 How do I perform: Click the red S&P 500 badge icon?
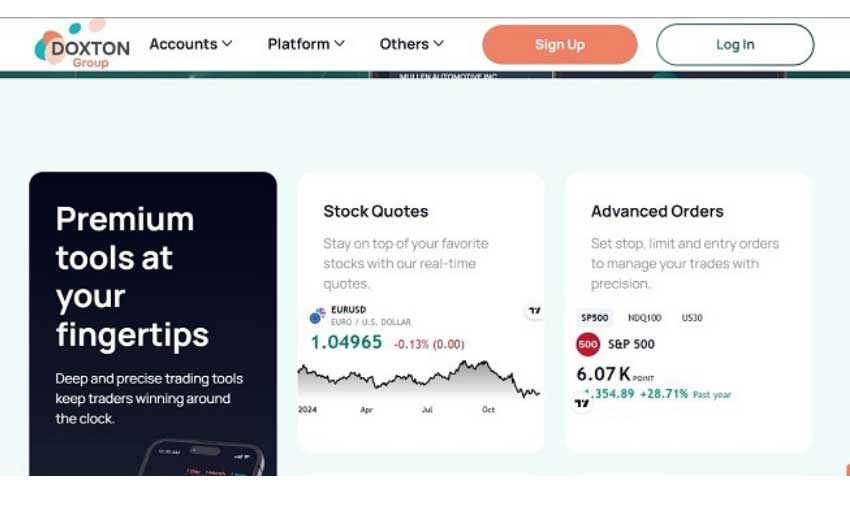coord(588,345)
